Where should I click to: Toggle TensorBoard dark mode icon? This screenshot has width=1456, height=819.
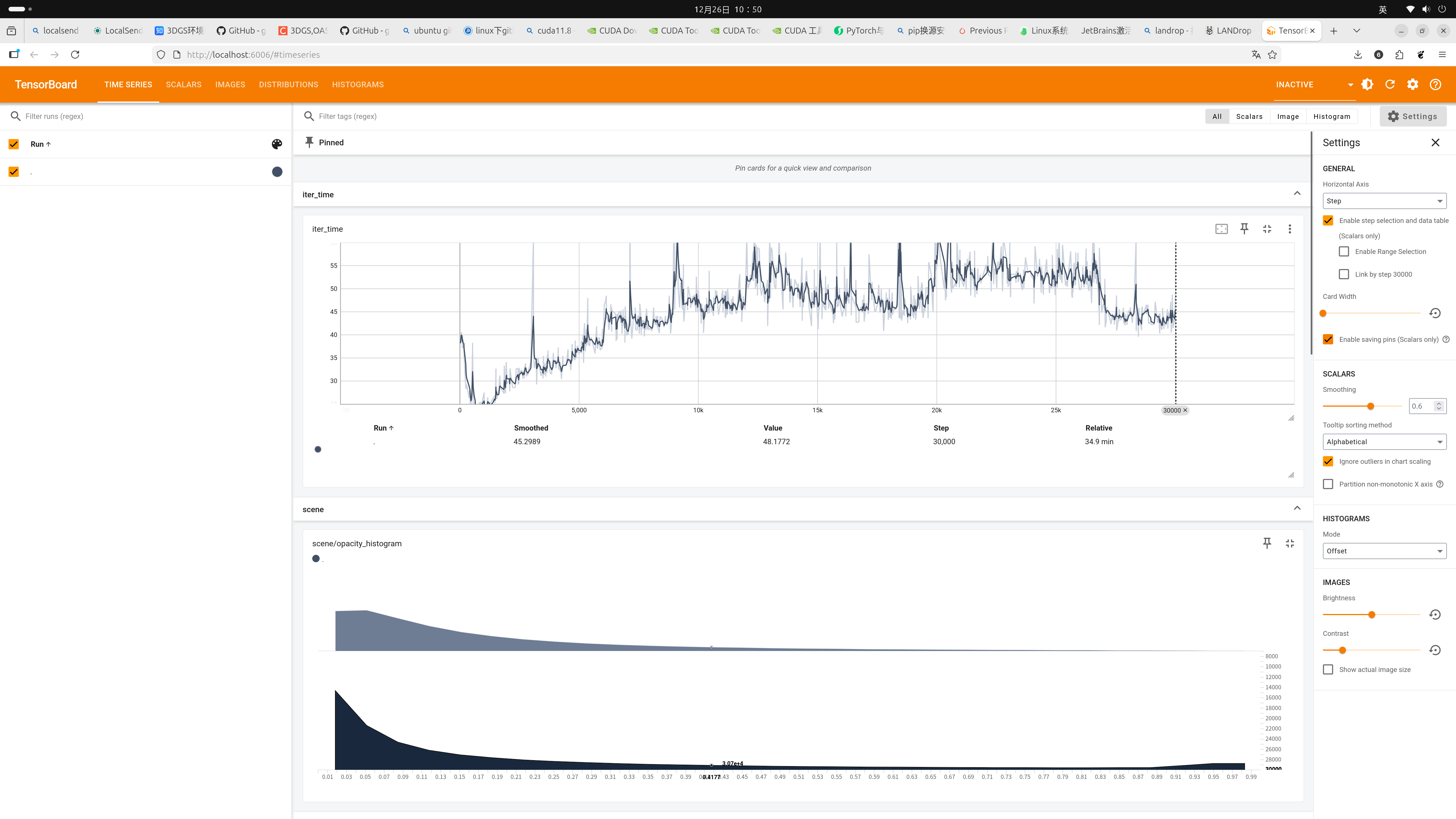click(1367, 84)
